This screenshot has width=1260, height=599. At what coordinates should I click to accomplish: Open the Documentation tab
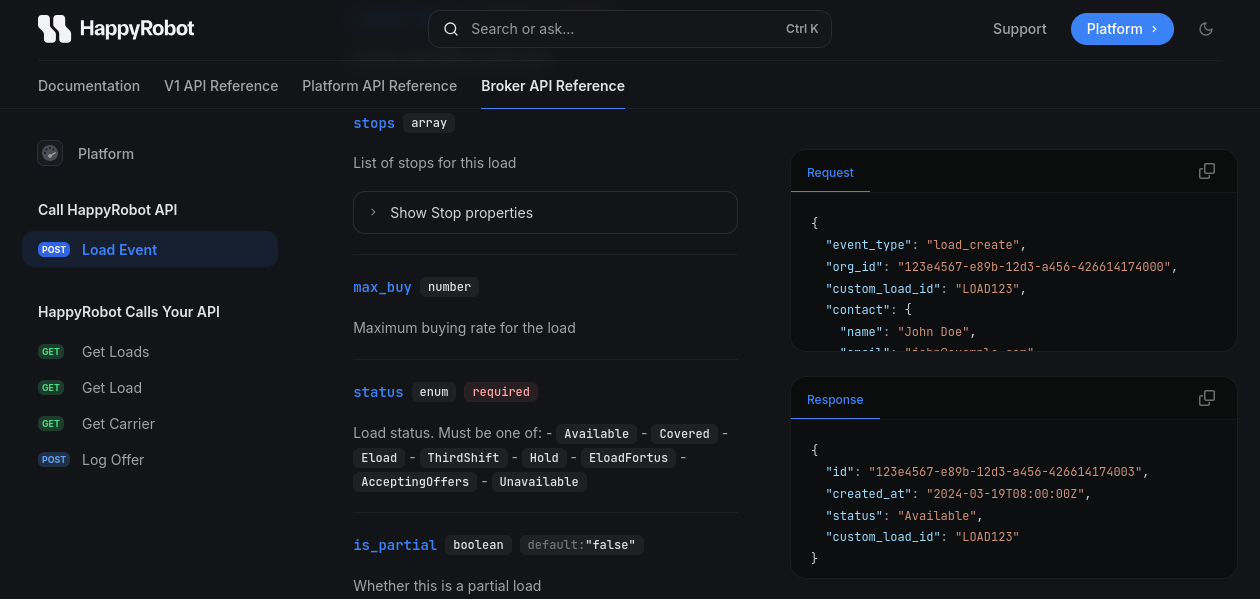(89, 86)
